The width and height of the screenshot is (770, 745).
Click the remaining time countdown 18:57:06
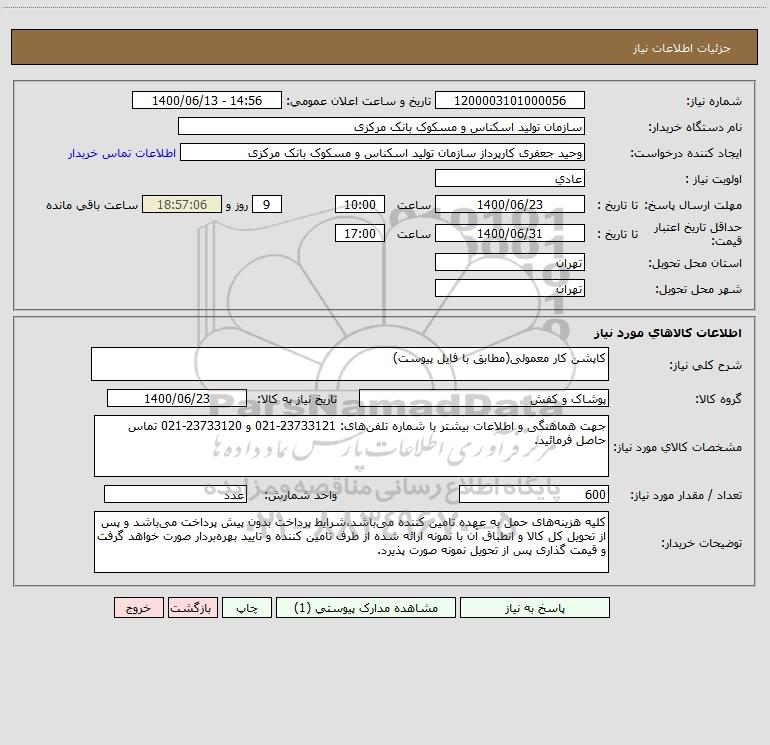(x=182, y=204)
